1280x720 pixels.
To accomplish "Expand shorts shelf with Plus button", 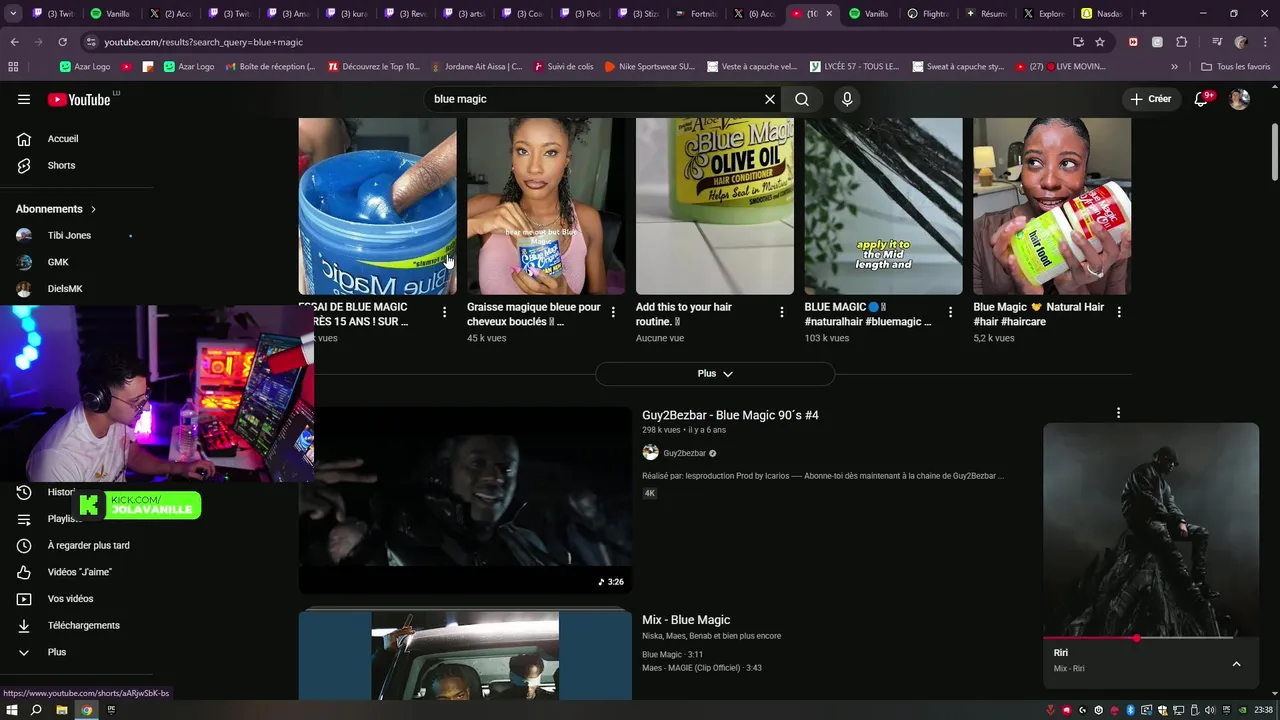I will [x=715, y=373].
